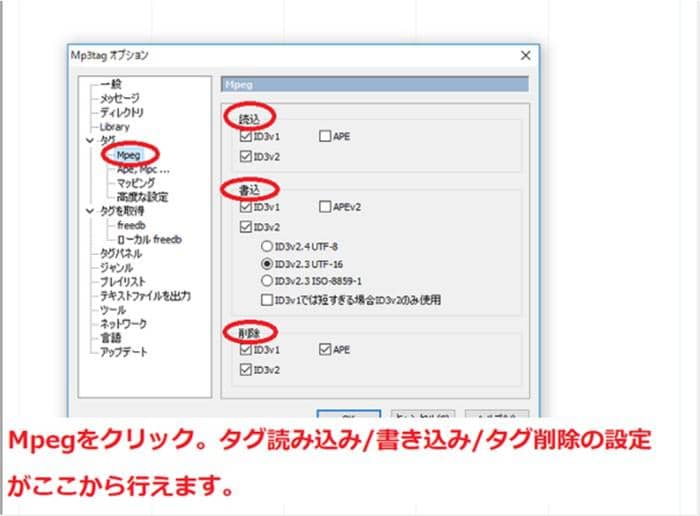Enable APEv2 writing checkbox
This screenshot has width=700, height=516.
pyautogui.click(x=325, y=207)
